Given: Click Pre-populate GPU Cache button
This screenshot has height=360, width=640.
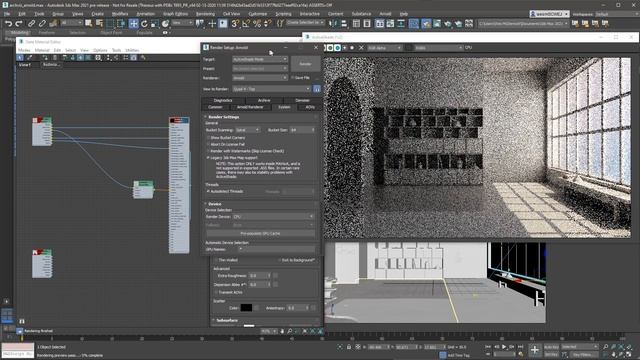Looking at the screenshot, I should pos(260,233).
